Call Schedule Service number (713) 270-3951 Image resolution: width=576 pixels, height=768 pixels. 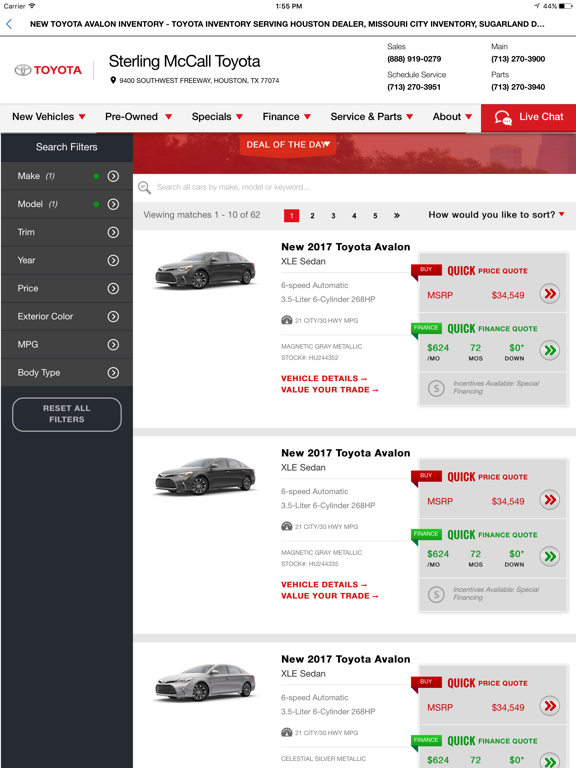pyautogui.click(x=414, y=87)
